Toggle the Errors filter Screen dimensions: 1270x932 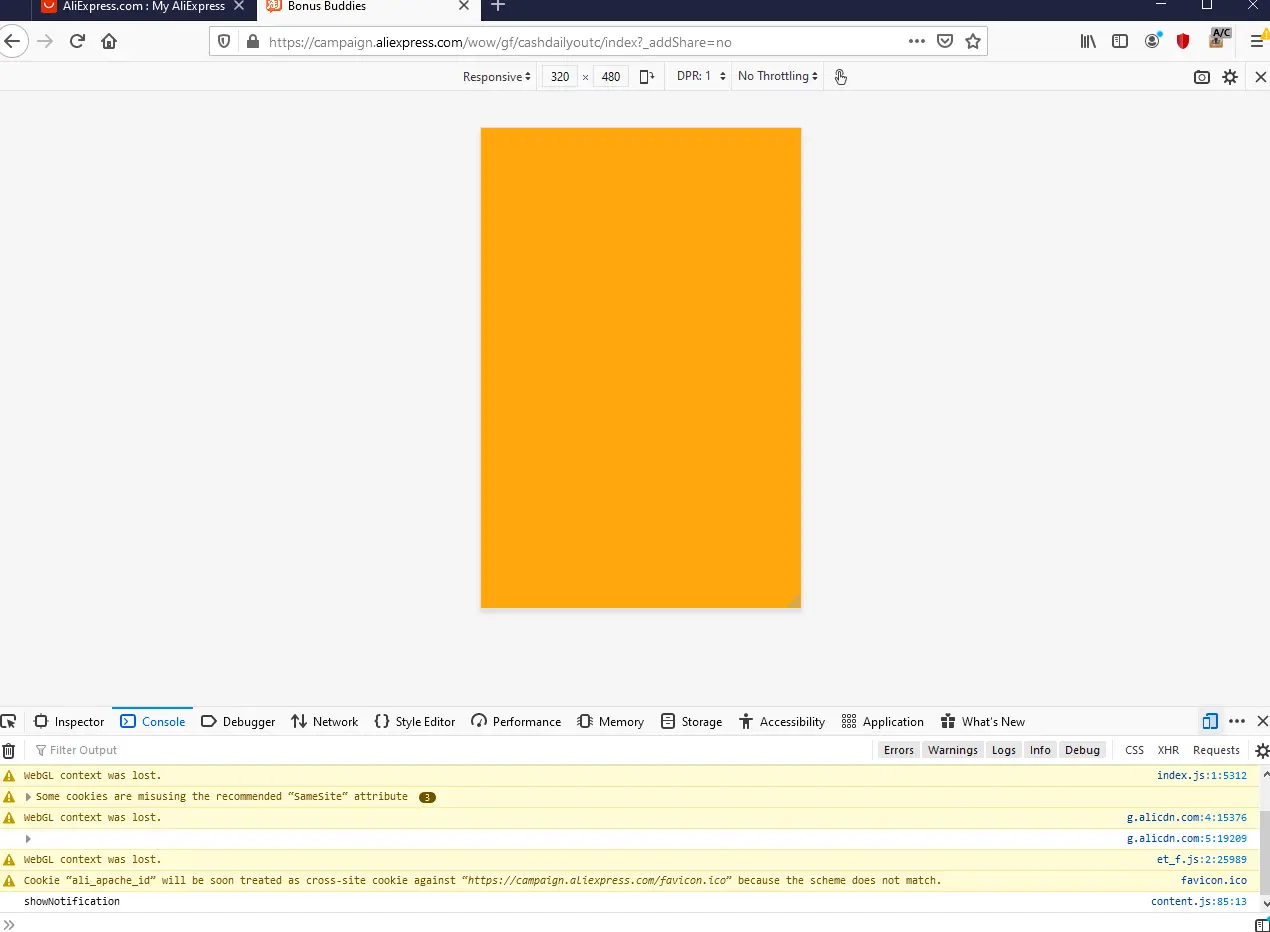(x=899, y=750)
